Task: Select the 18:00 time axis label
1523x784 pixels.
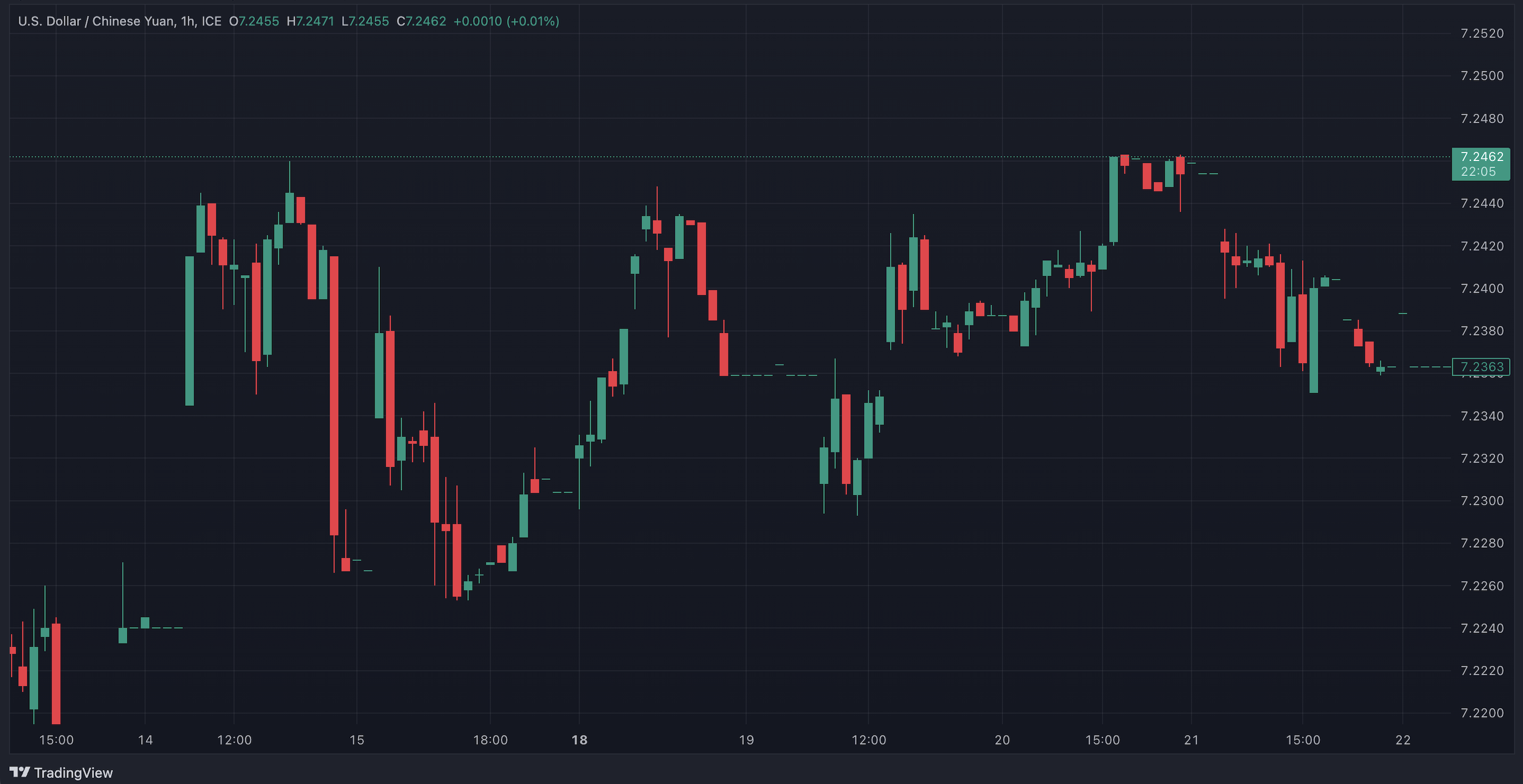Action: 490,740
